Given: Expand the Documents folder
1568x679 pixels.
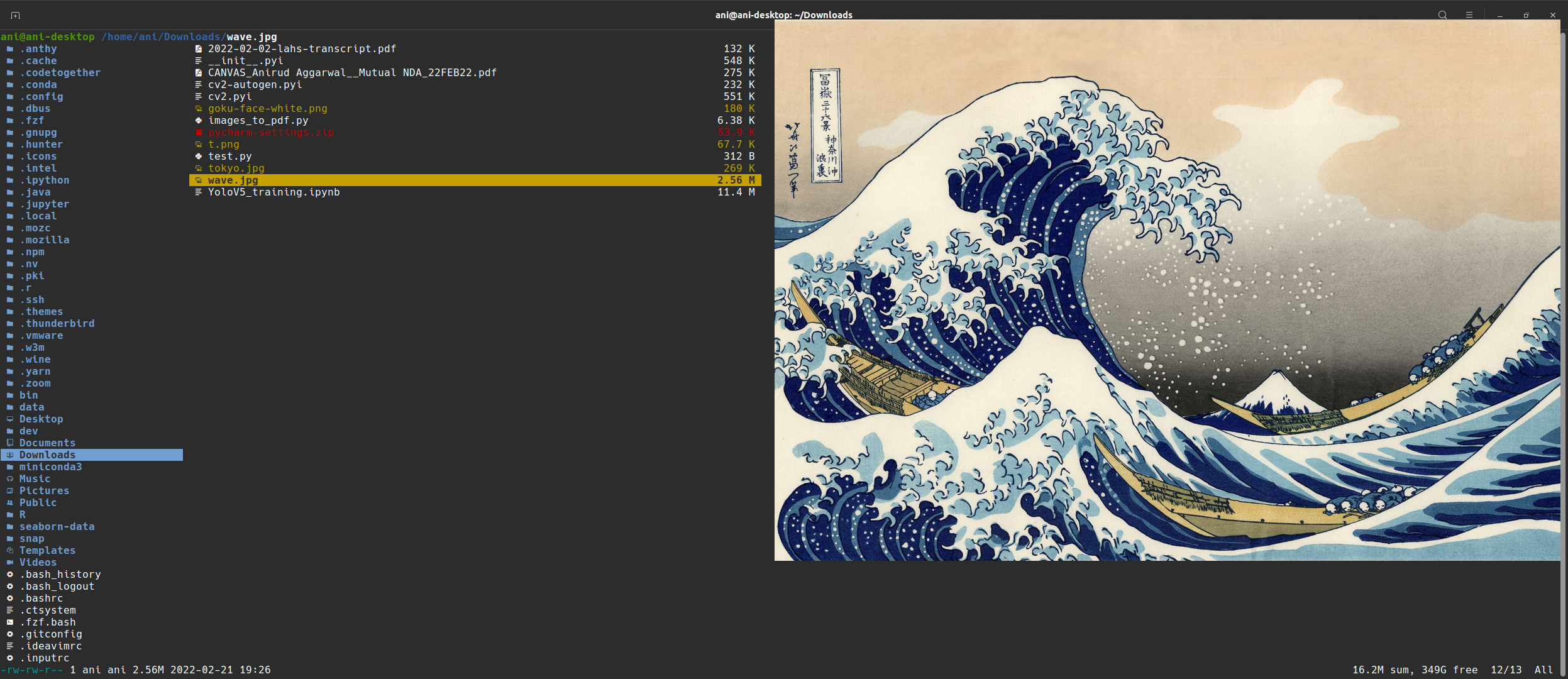Looking at the screenshot, I should tap(48, 443).
